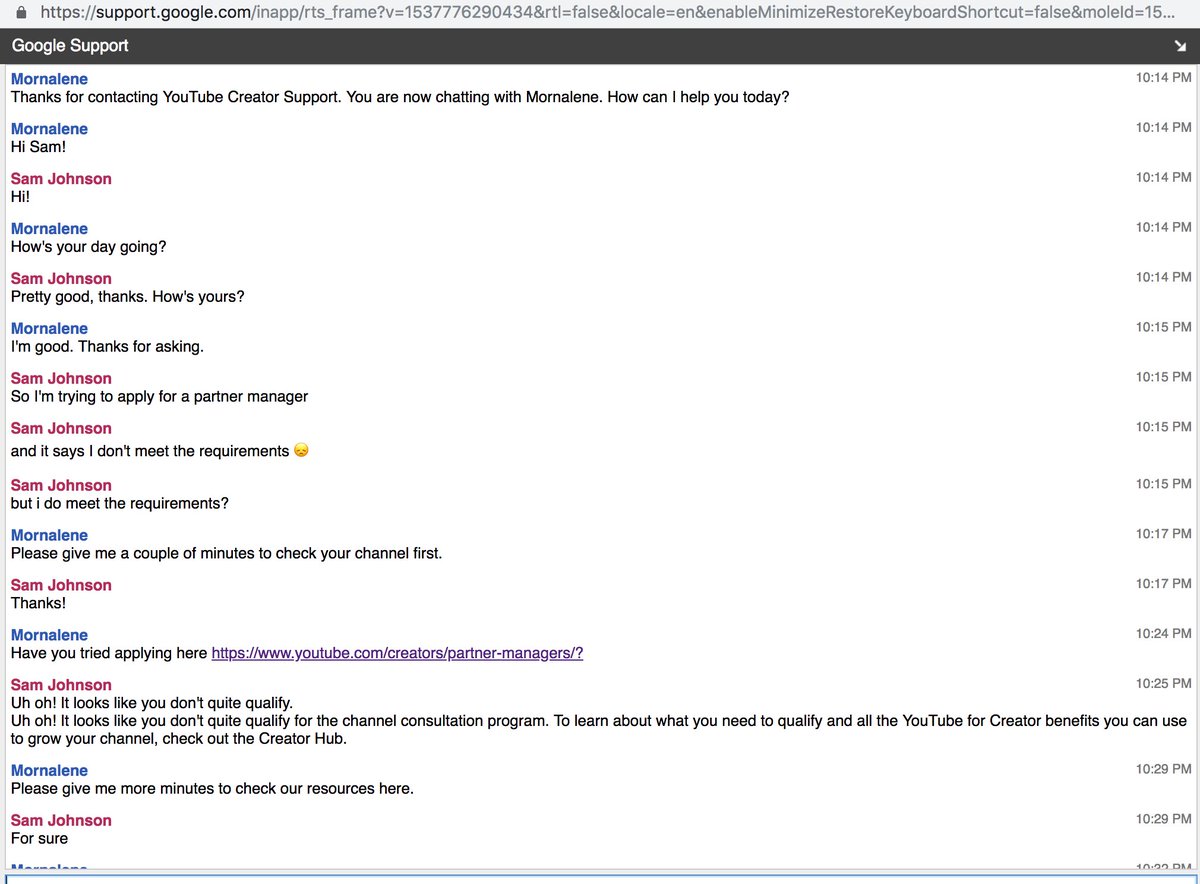Select the 'Hi!' message from Sam
Viewport: 1200px width, 884px height.
[x=22, y=197]
